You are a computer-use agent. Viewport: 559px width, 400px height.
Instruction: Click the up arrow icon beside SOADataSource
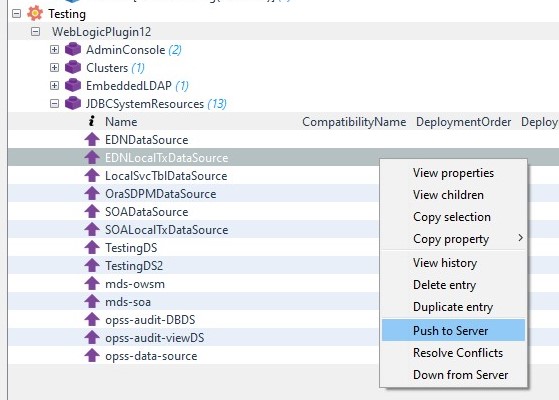point(92,211)
